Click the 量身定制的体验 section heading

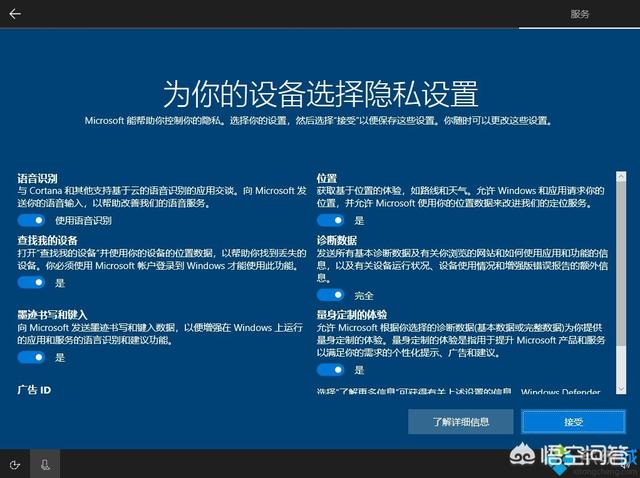pyautogui.click(x=351, y=315)
